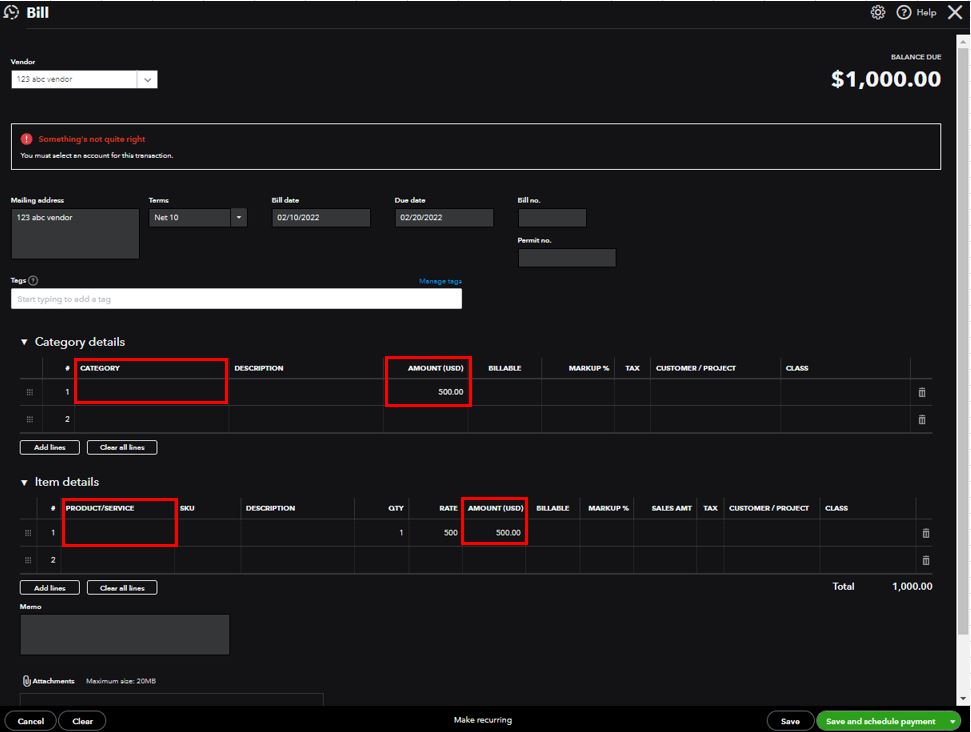This screenshot has height=732, width=971.
Task: Collapse the Category details section
Action: pyautogui.click(x=25, y=342)
